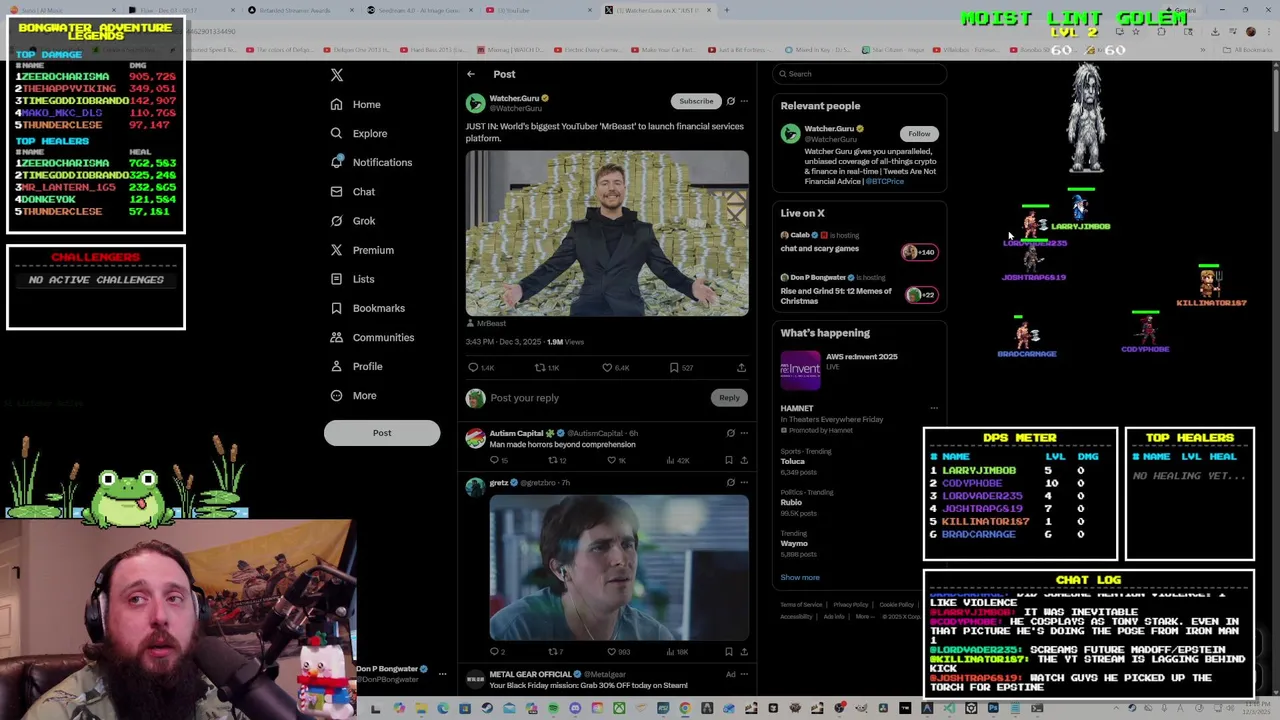
Task: Expand the footer More menu
Action: (865, 617)
